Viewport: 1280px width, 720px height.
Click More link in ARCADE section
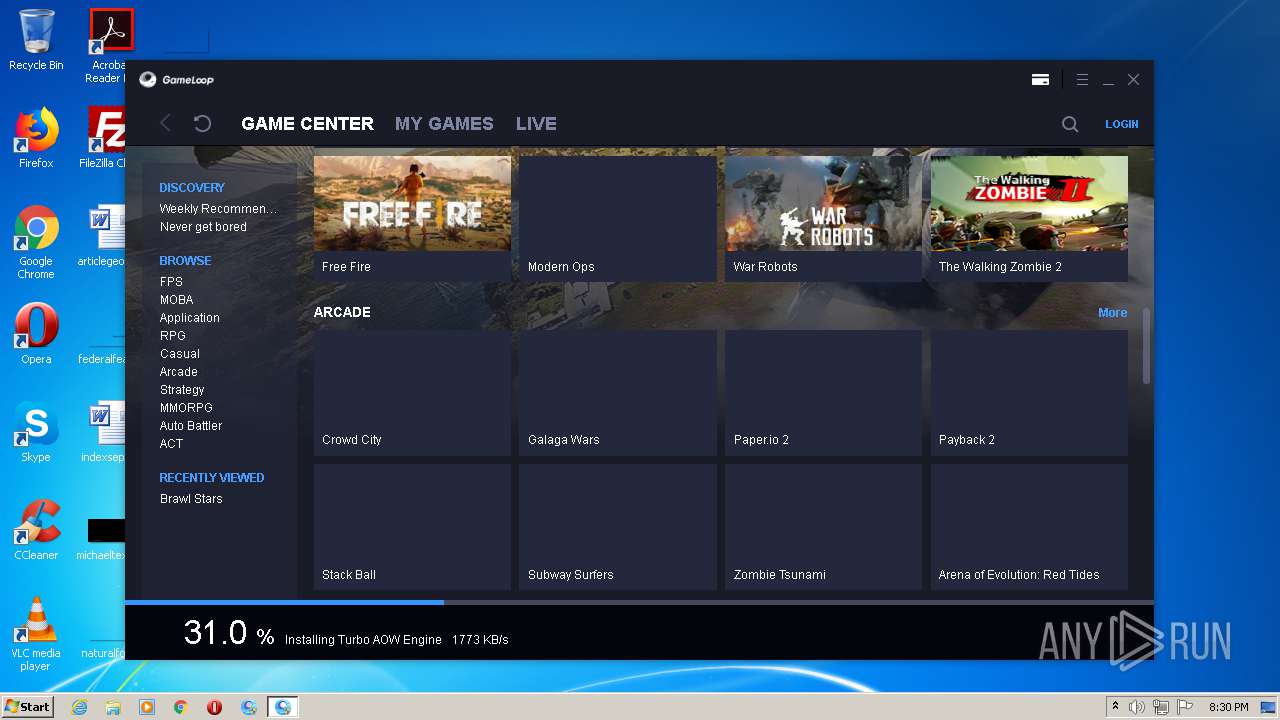click(1112, 313)
